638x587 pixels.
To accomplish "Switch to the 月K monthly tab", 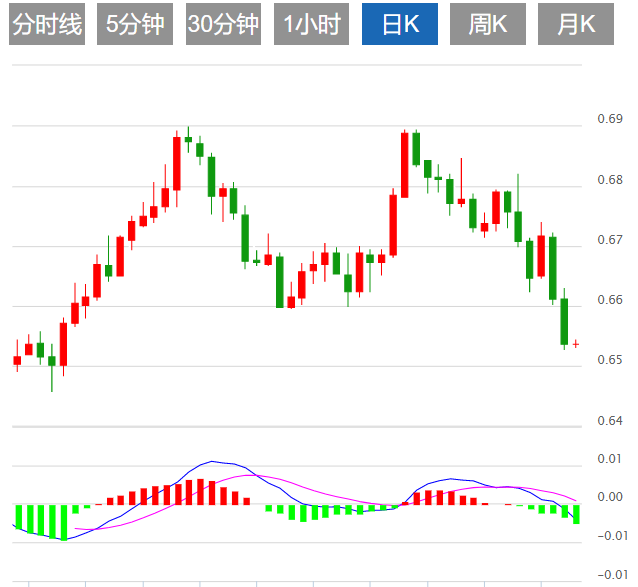I will [576, 24].
